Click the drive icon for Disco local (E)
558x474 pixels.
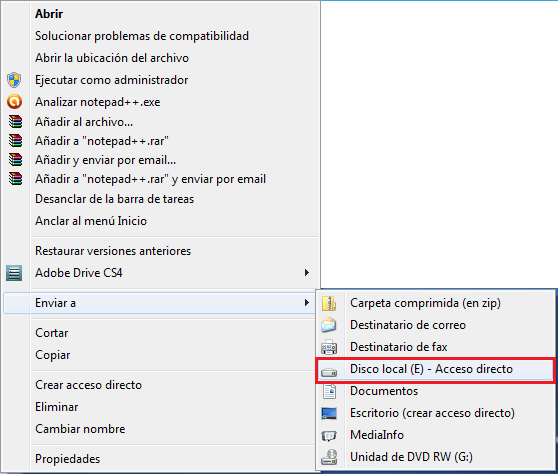tap(329, 372)
